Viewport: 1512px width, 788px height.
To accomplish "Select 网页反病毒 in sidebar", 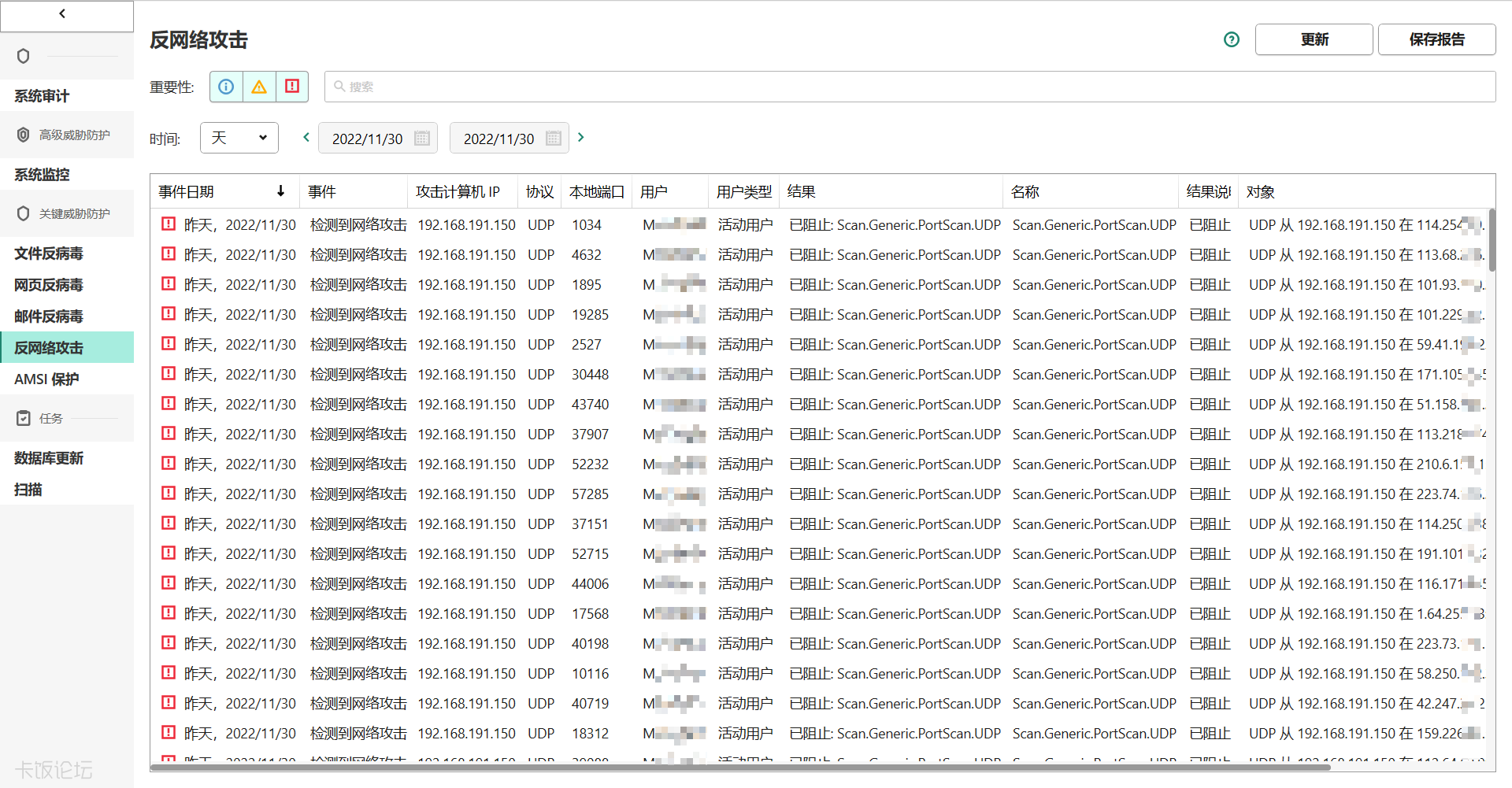I will coord(67,285).
